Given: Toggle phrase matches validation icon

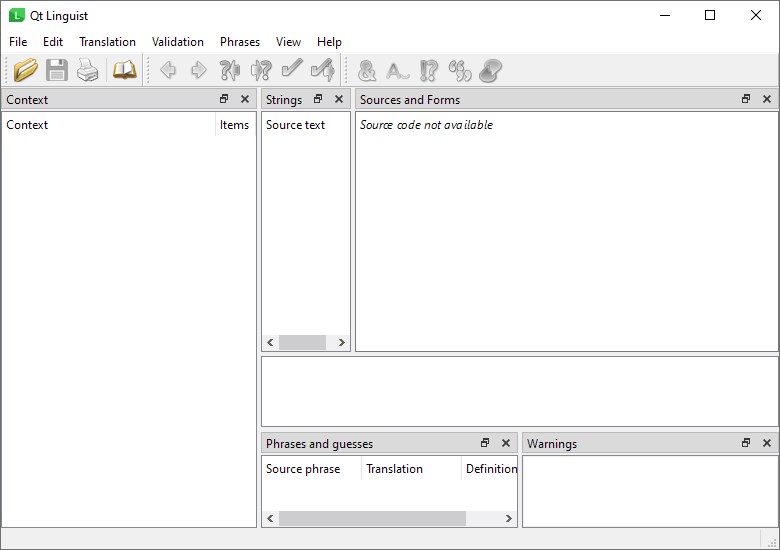Looking at the screenshot, I should point(460,71).
